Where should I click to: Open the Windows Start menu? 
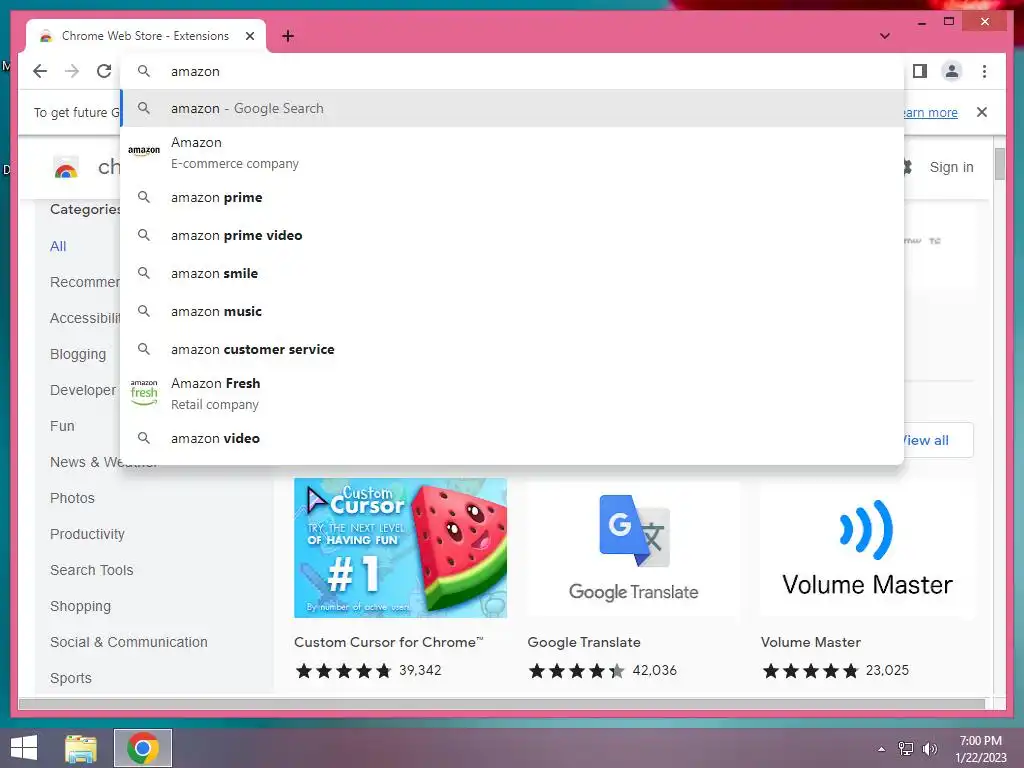click(24, 748)
